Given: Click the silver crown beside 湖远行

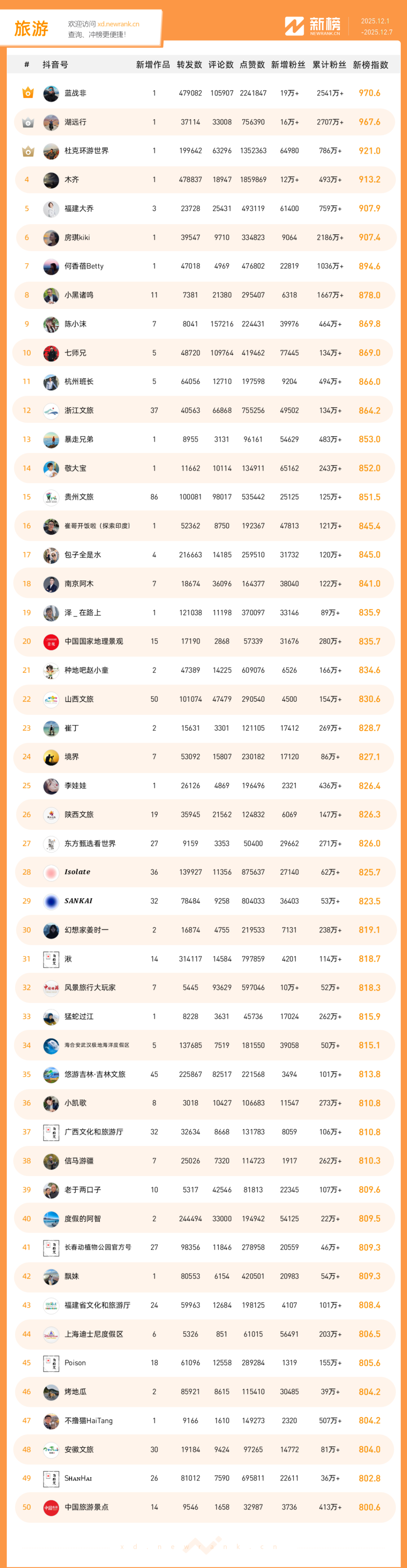Looking at the screenshot, I should [28, 122].
